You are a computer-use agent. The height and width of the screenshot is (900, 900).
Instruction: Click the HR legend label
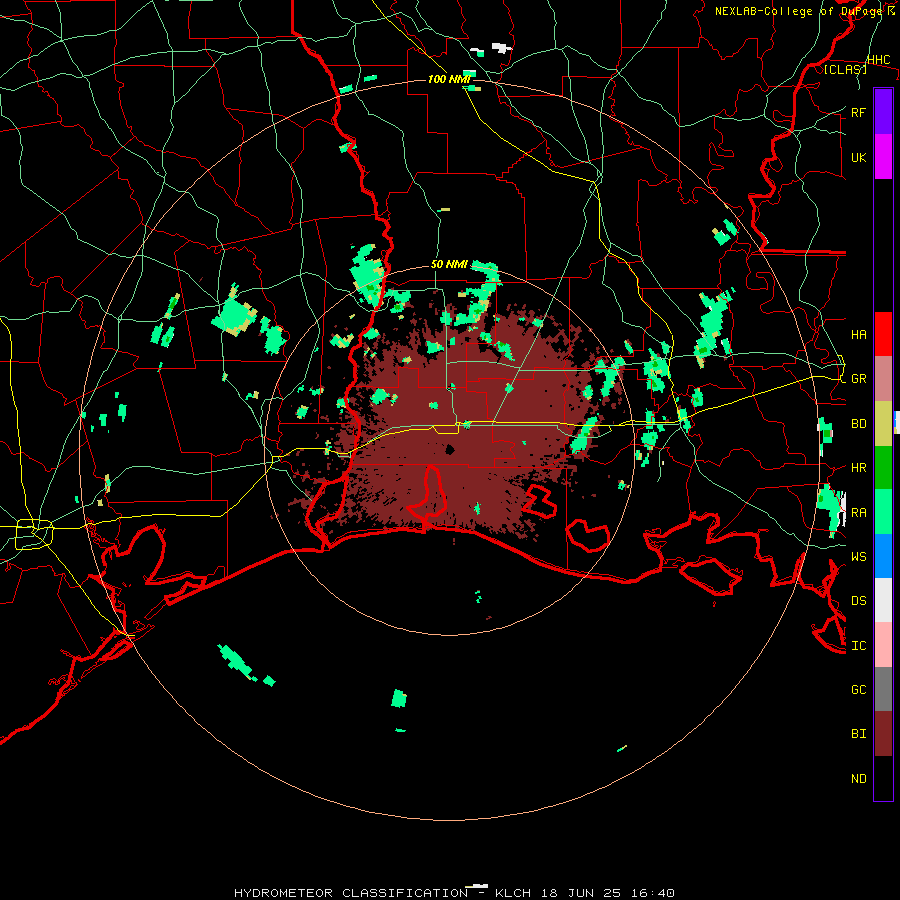(x=859, y=468)
